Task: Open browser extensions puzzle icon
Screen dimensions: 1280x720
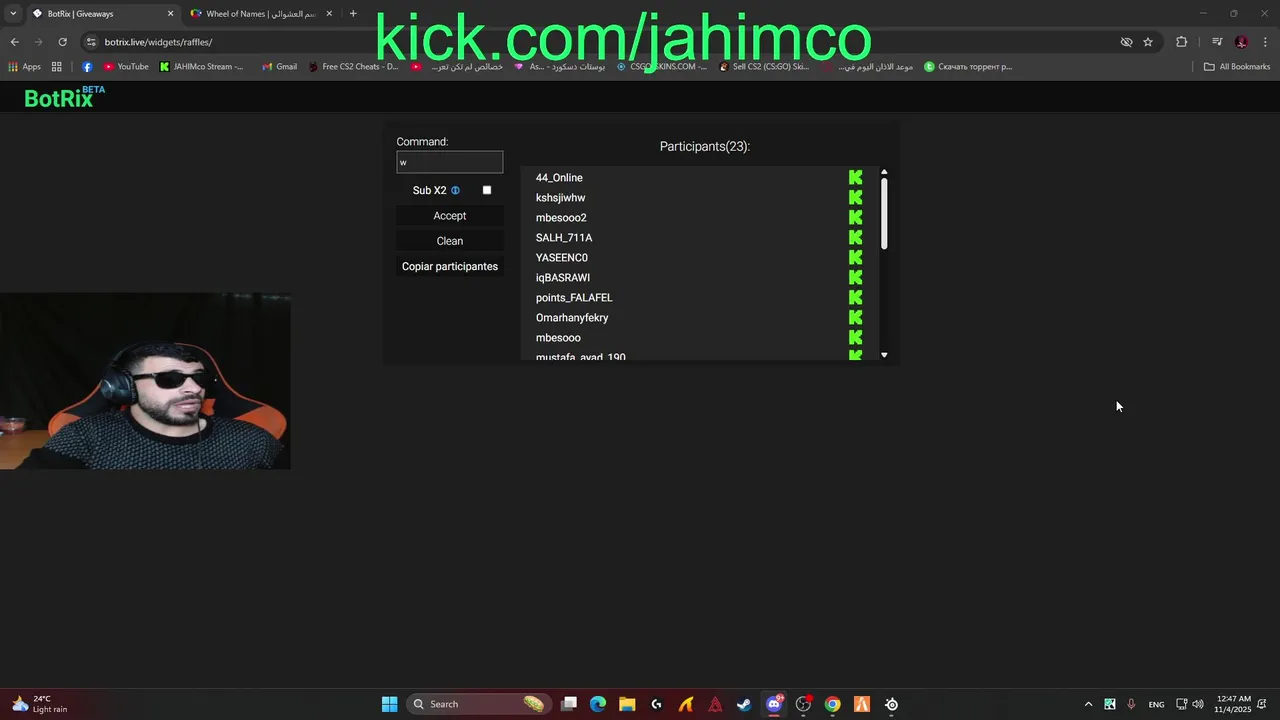Action: click(x=1182, y=42)
